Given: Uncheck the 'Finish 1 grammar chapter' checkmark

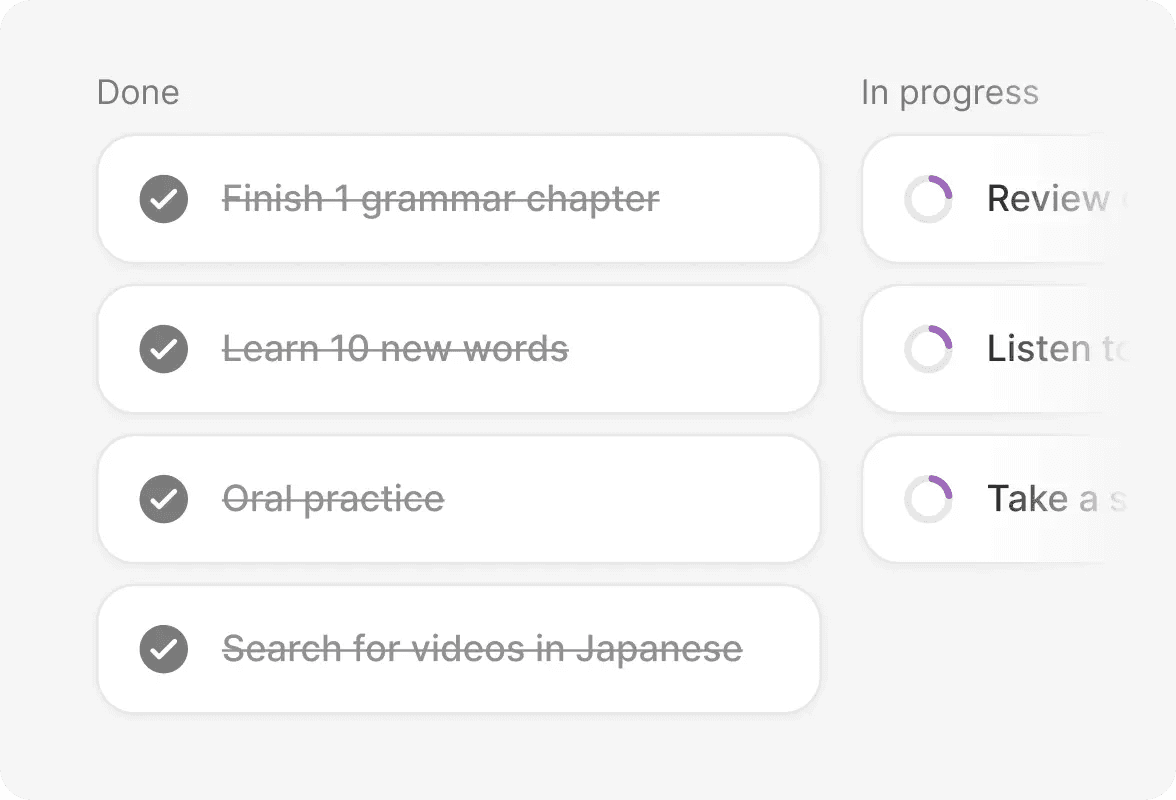Looking at the screenshot, I should coord(164,199).
